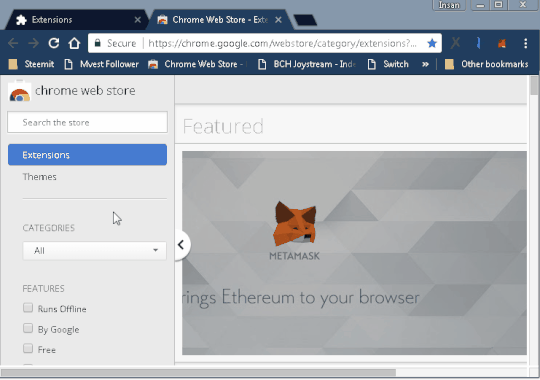Click the chrome web store title text
The image size is (540, 380).
(x=85, y=91)
